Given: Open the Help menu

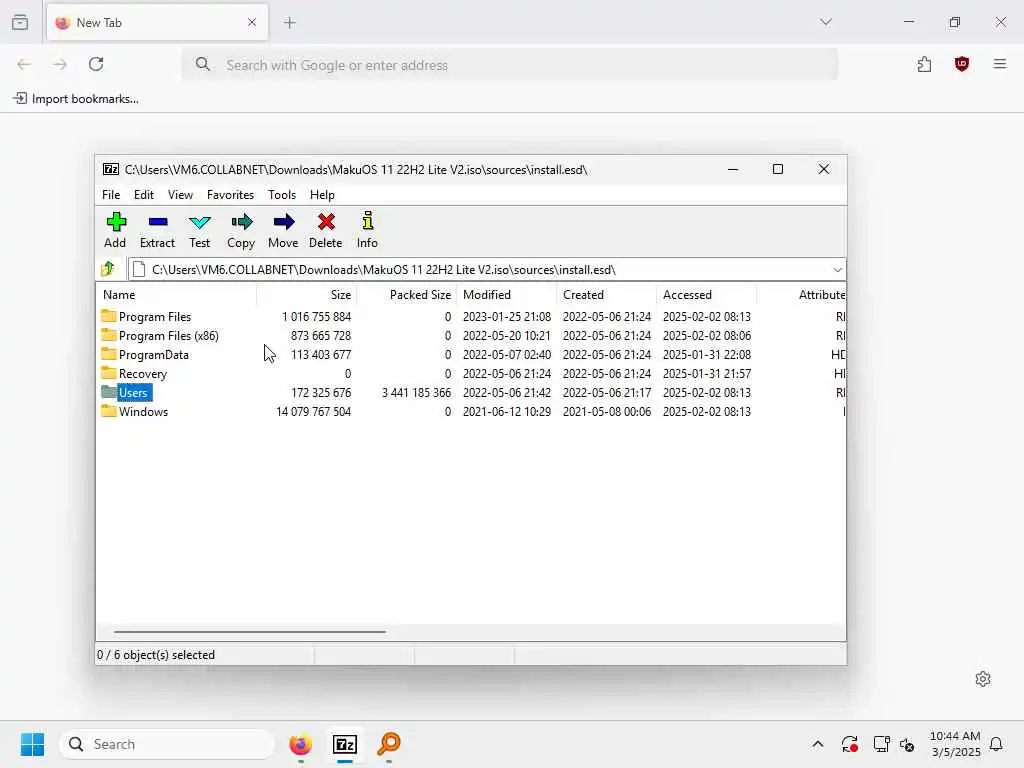Looking at the screenshot, I should tap(322, 195).
